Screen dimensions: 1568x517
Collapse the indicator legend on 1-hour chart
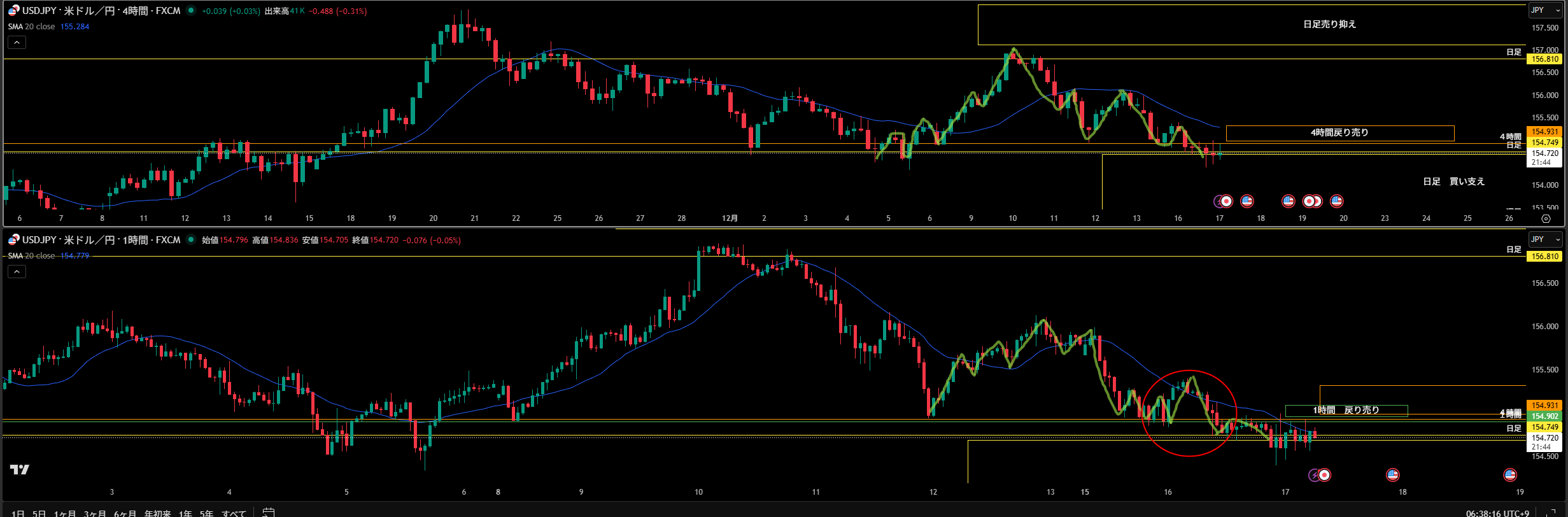pyautogui.click(x=17, y=272)
